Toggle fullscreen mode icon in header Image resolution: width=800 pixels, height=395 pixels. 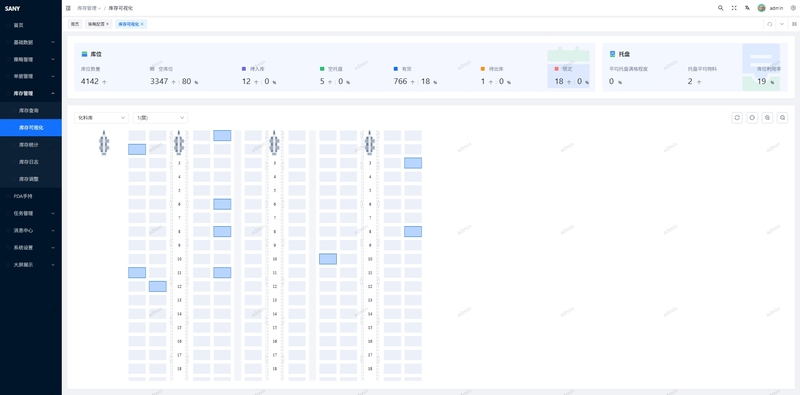click(734, 8)
